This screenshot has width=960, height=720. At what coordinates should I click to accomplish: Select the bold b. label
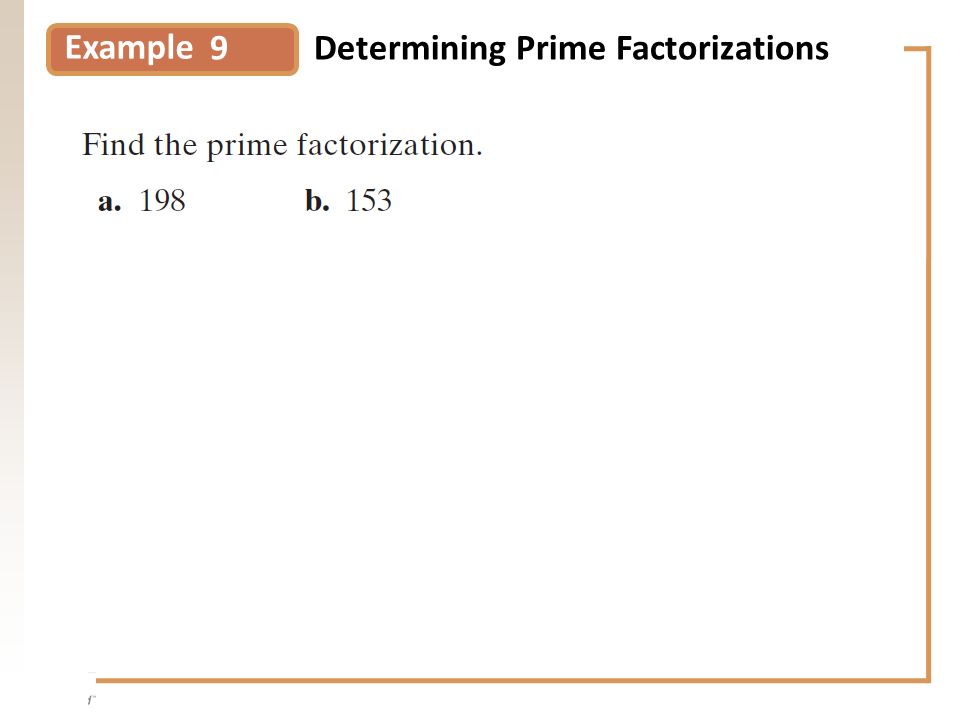click(x=317, y=200)
